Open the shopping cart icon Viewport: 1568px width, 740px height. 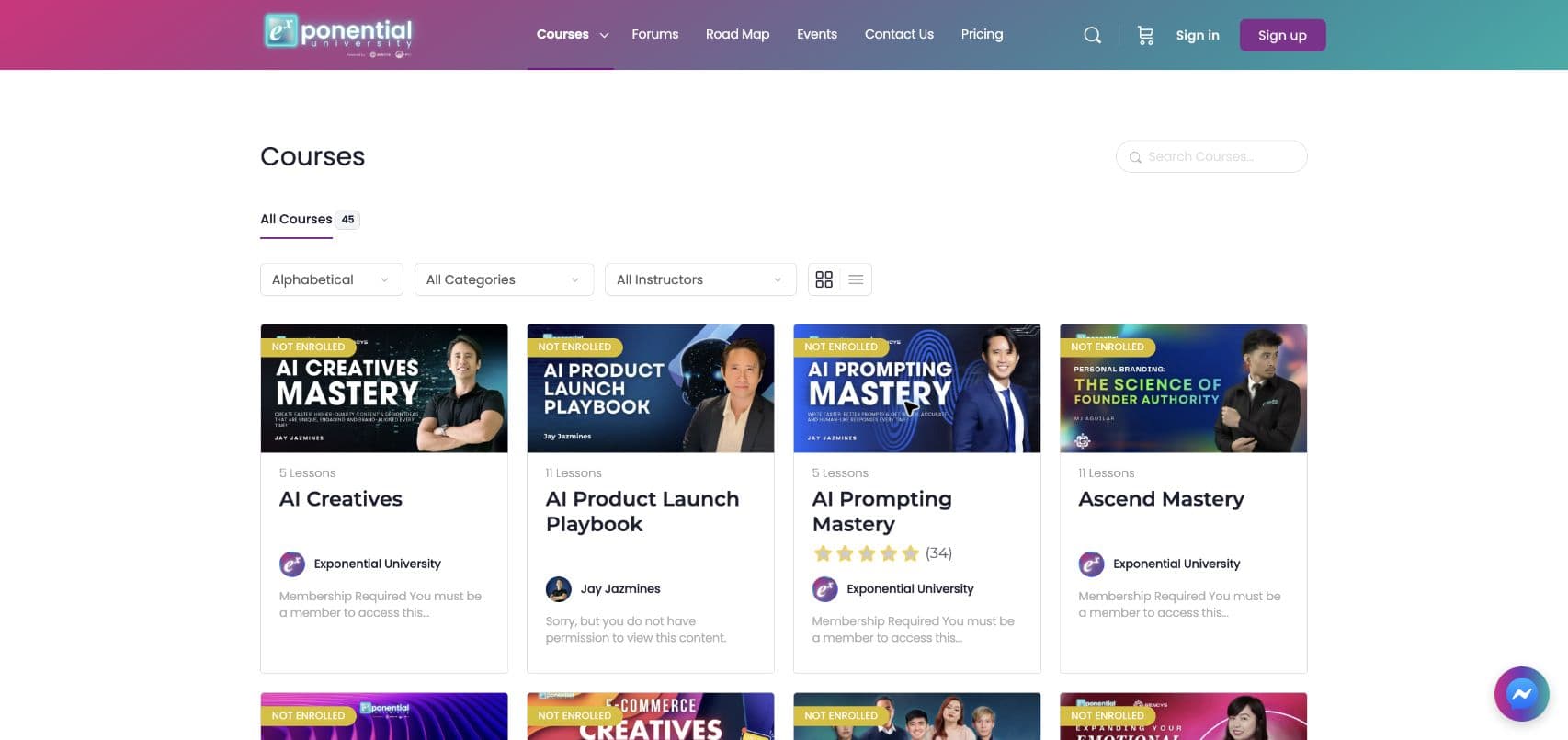[1145, 35]
